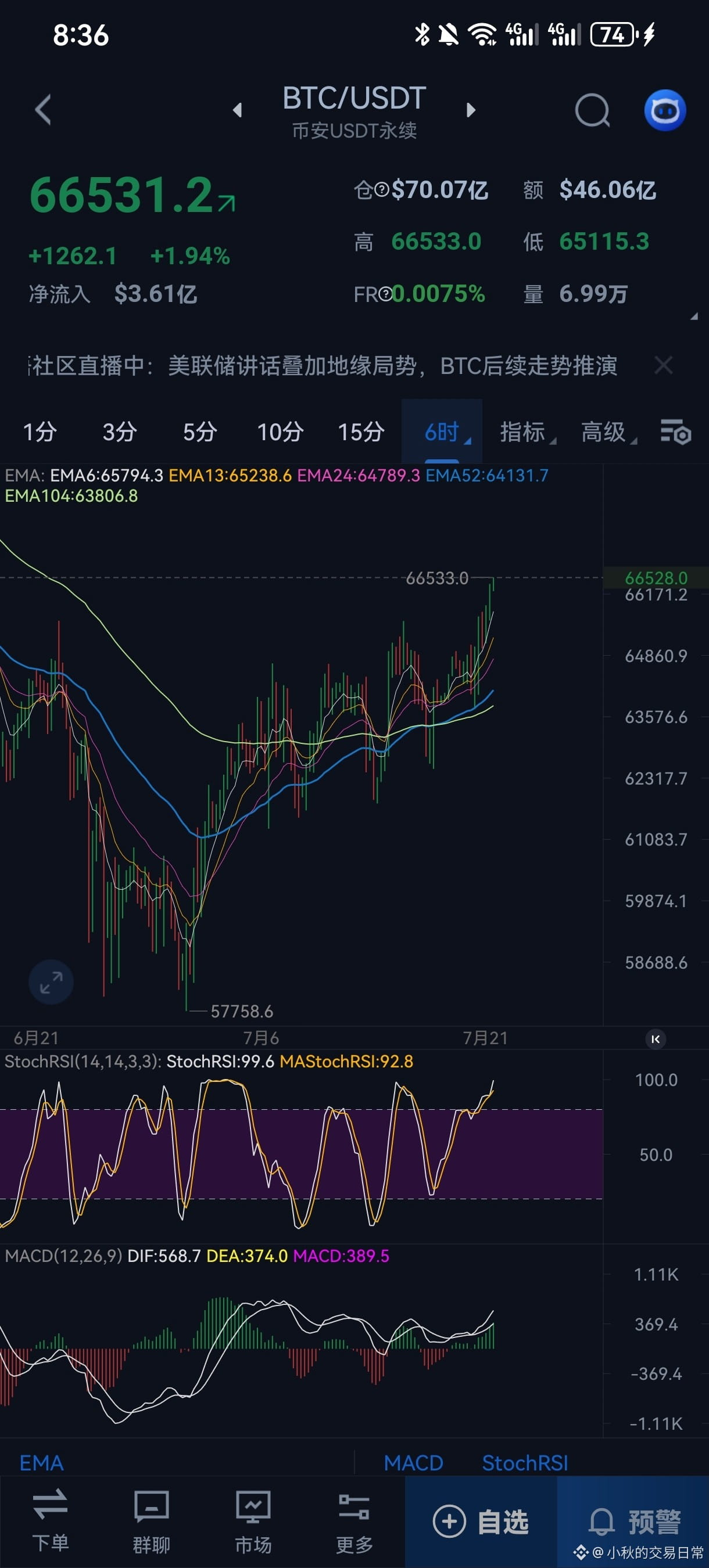Switch to next trading pair arrow

[470, 110]
